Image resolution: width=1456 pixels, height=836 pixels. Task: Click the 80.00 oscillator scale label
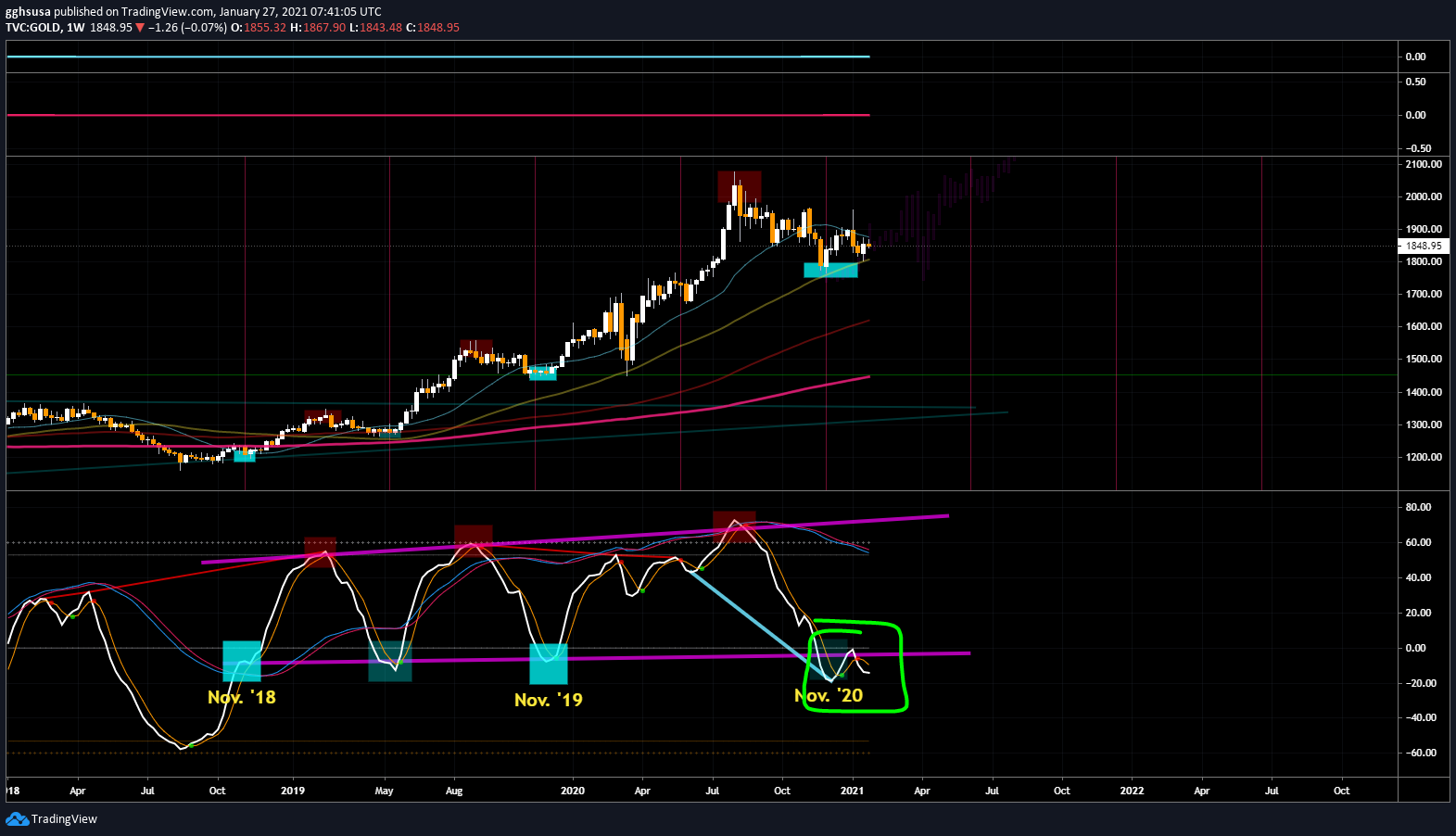tap(1418, 507)
